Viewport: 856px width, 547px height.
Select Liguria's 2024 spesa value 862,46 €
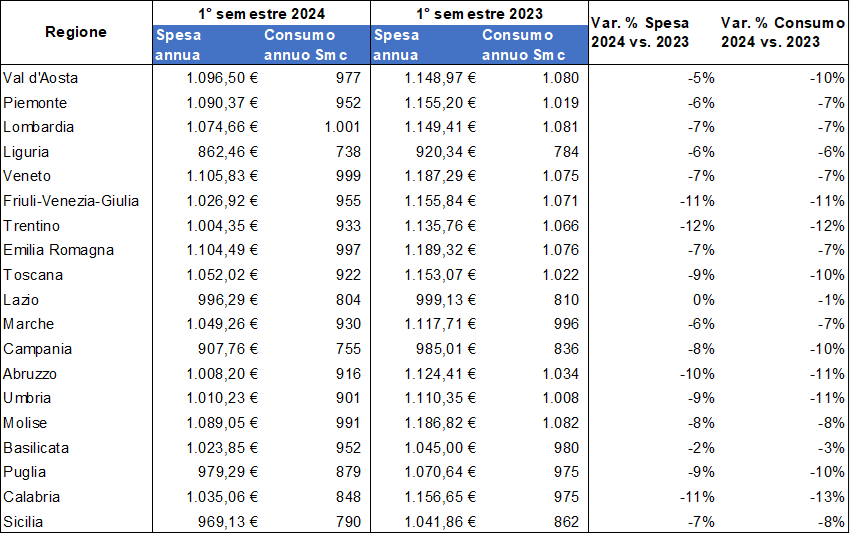223,152
